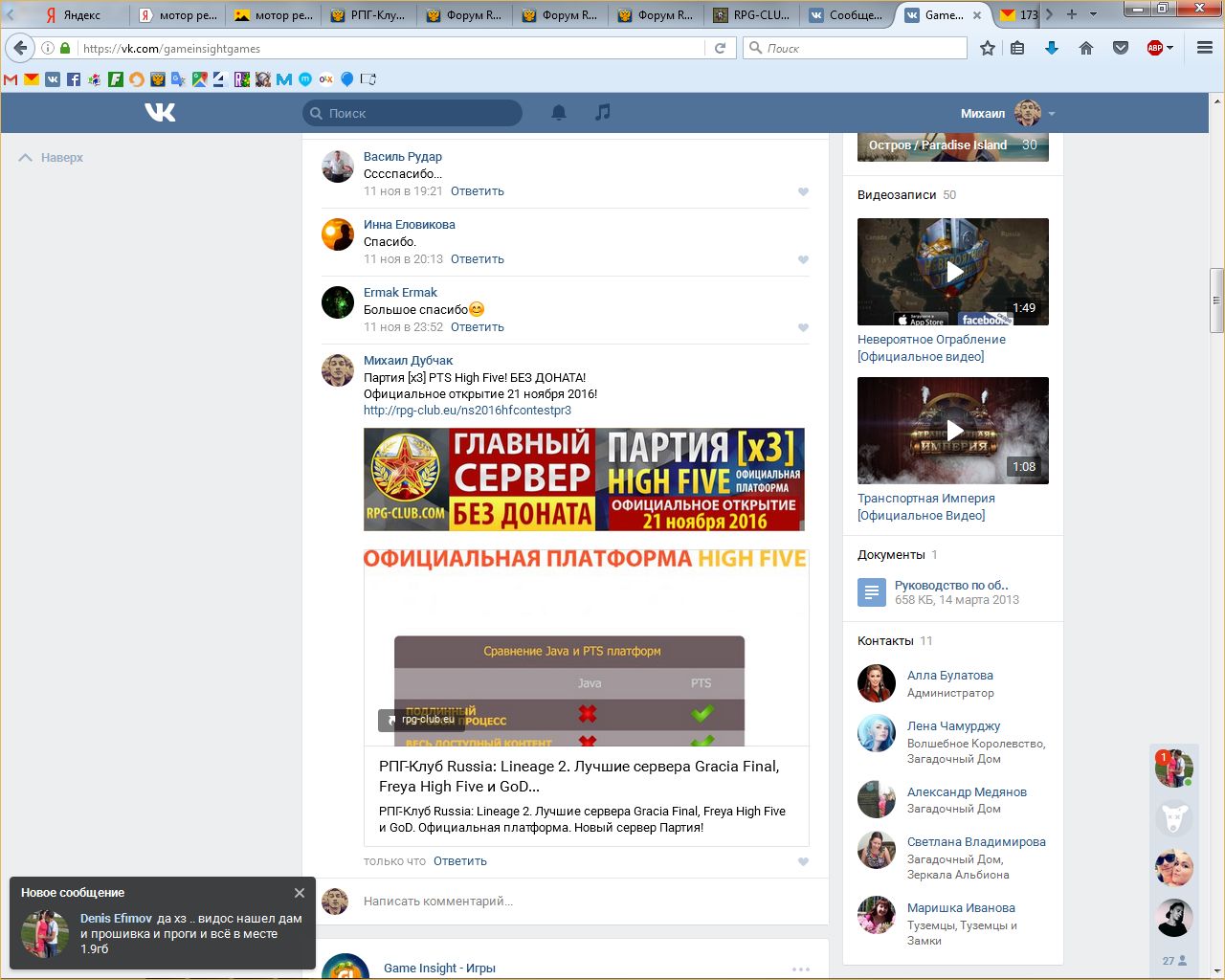Save page with the Pocket icon
Image resolution: width=1225 pixels, height=980 pixels.
pos(1121,48)
